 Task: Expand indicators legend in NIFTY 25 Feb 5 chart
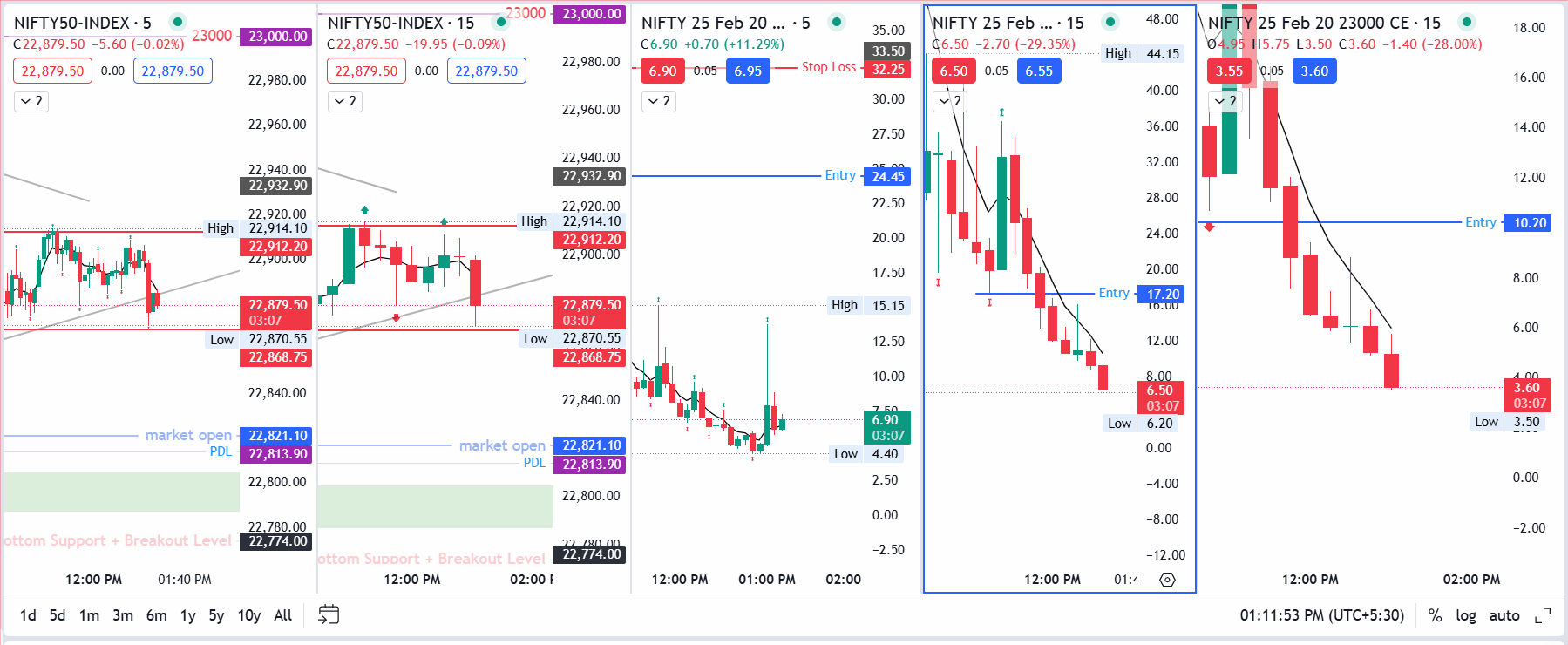pyautogui.click(x=659, y=101)
